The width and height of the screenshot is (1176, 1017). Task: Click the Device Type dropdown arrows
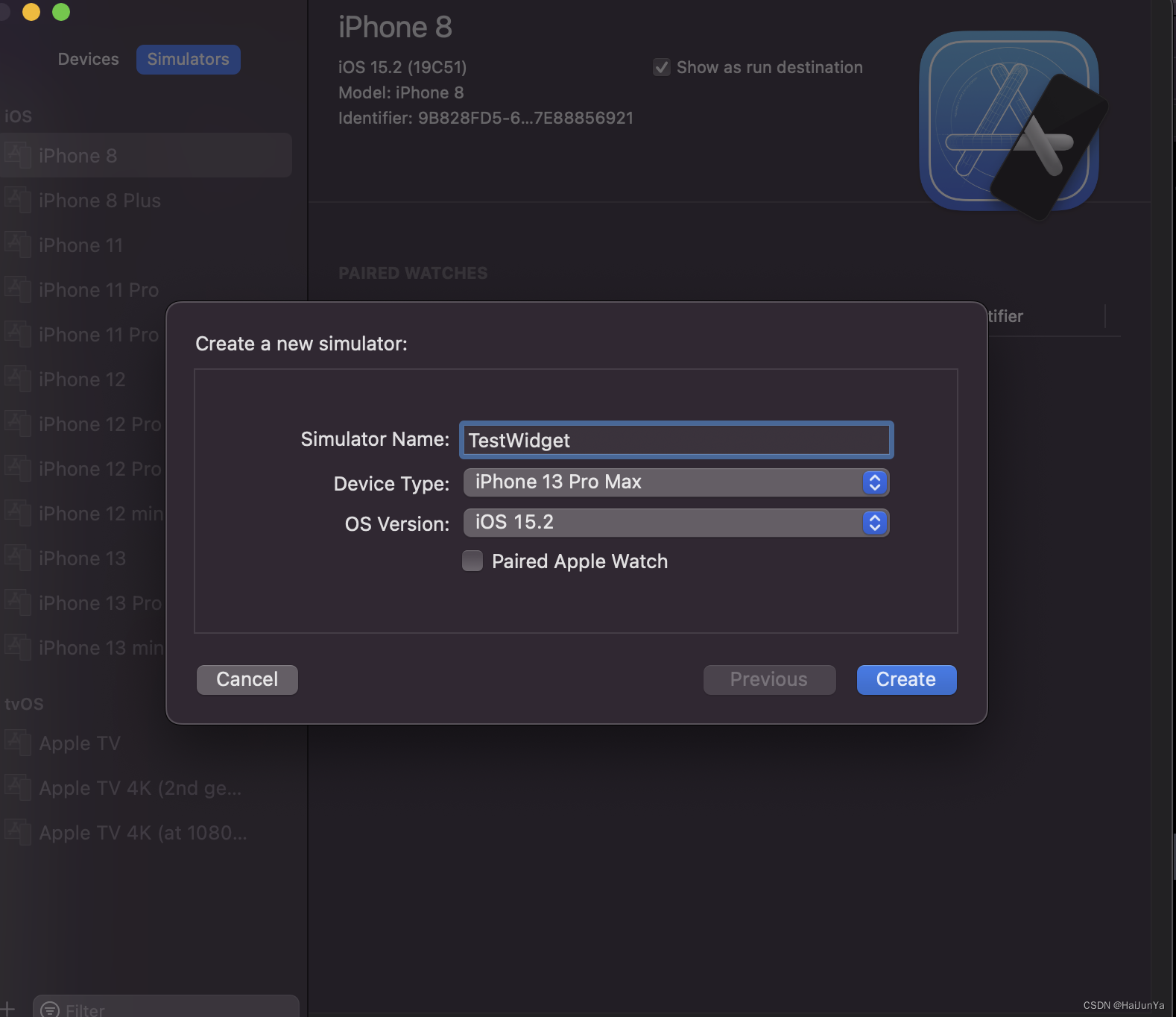(x=875, y=482)
